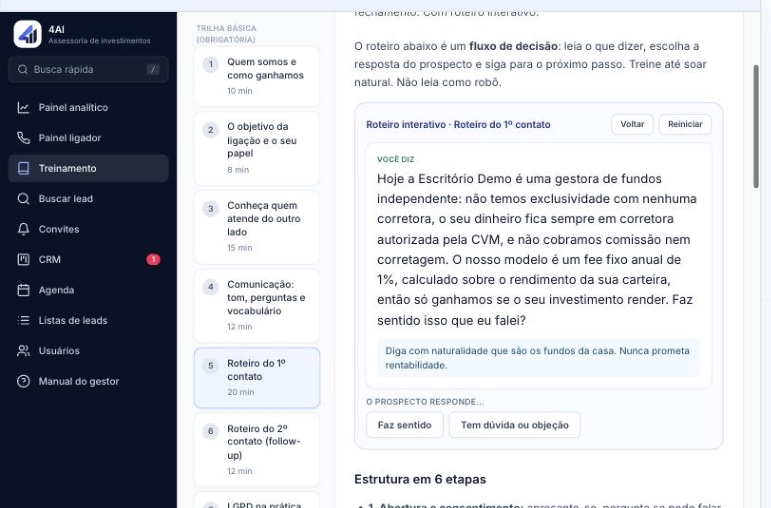Open Listas de leads section
Image resolution: width=771 pixels, height=508 pixels.
pyautogui.click(x=89, y=320)
